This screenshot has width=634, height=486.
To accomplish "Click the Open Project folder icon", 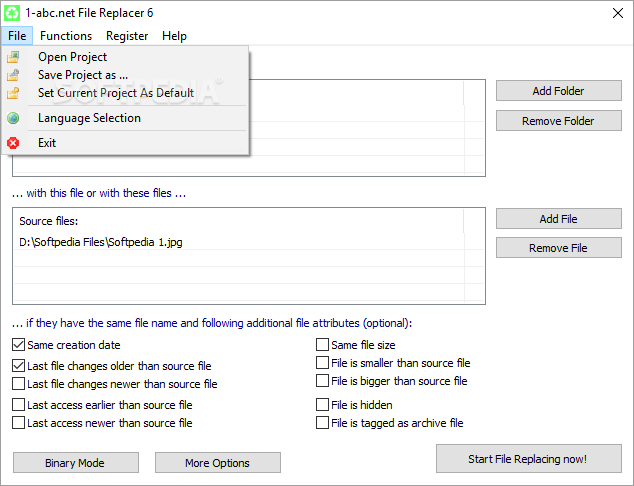I will [13, 57].
